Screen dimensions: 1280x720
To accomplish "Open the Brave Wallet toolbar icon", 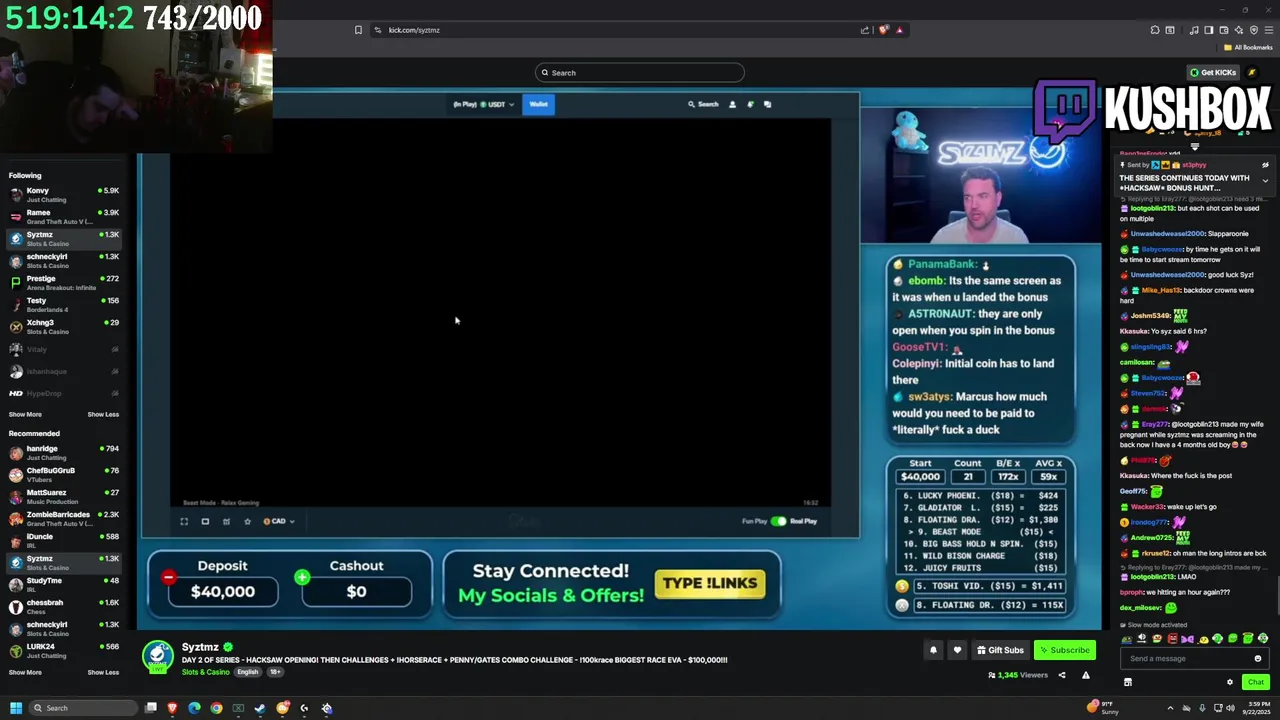I will (1224, 30).
